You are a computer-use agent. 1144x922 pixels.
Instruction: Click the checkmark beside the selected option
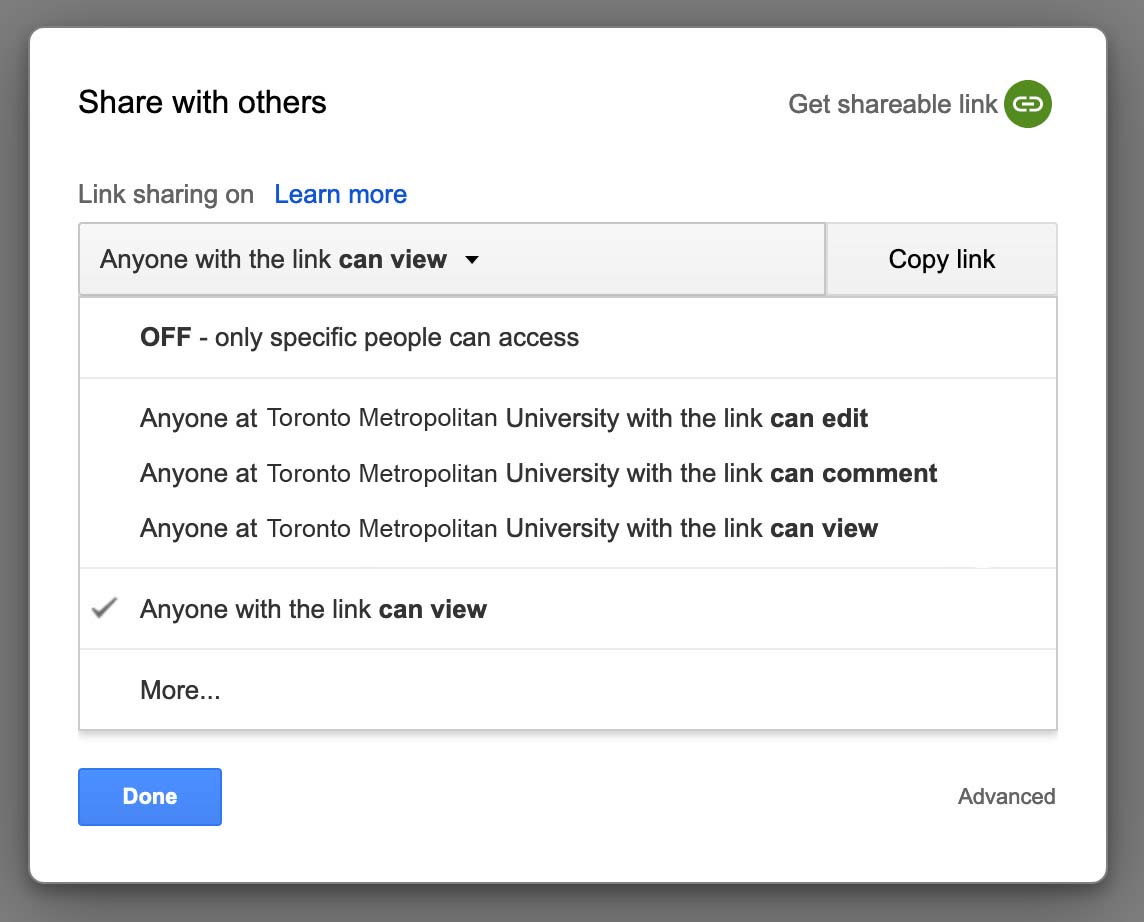(x=104, y=608)
